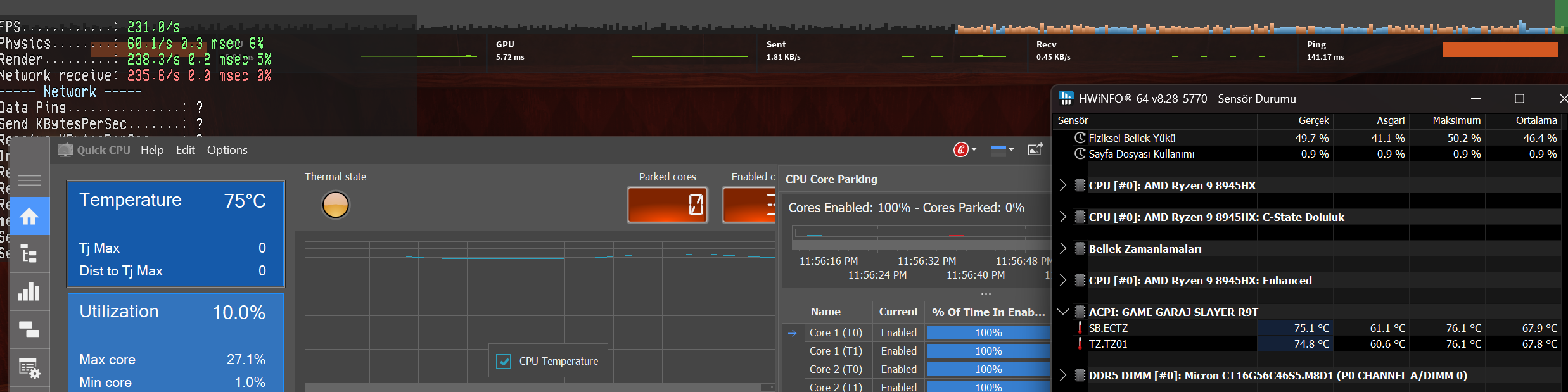Click the 'Cores Enabled: 100% - Cores Parked: 0%' text
The height and width of the screenshot is (392, 1568).
(907, 208)
